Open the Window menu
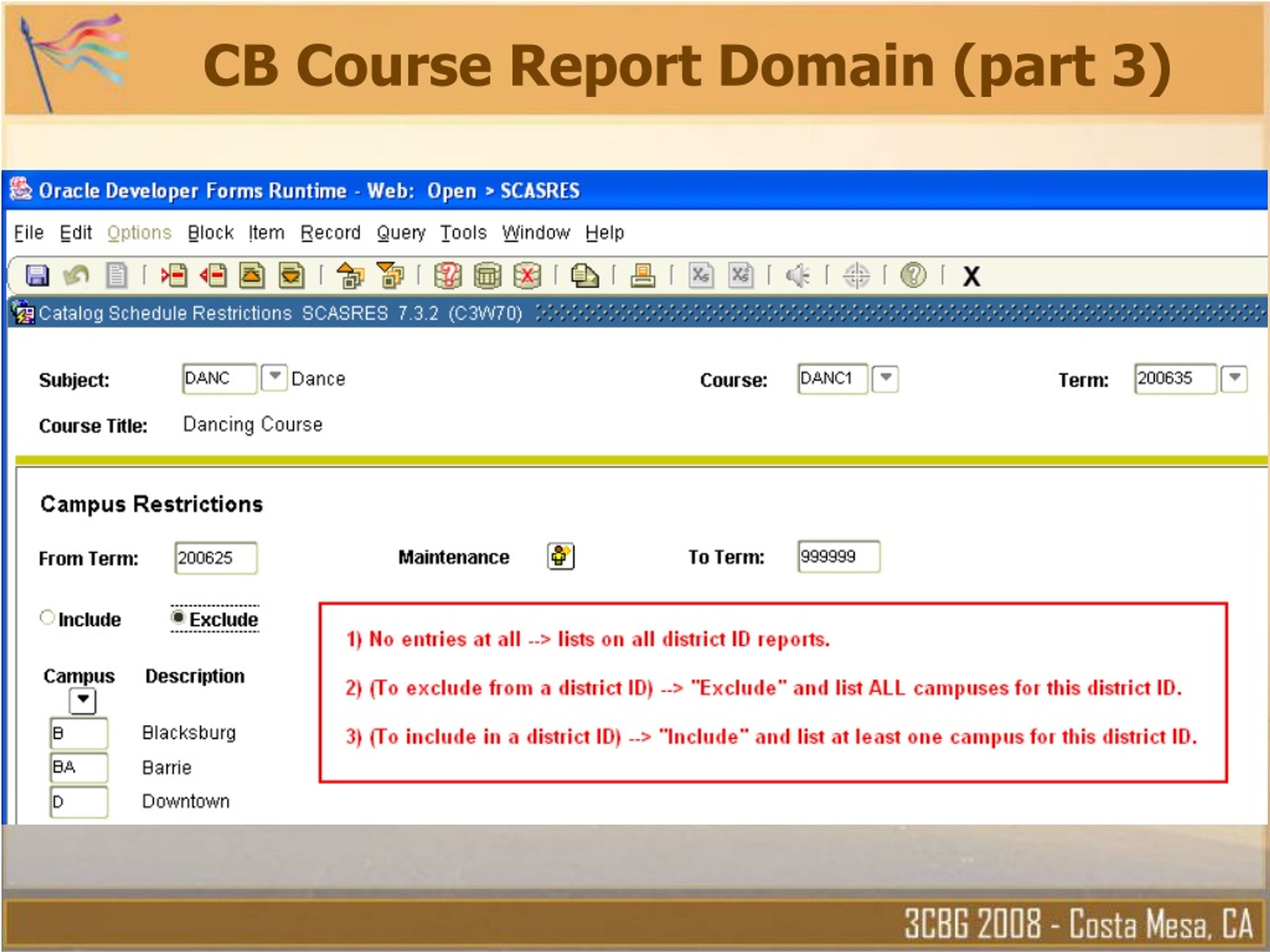This screenshot has width=1270, height=952. 536,233
